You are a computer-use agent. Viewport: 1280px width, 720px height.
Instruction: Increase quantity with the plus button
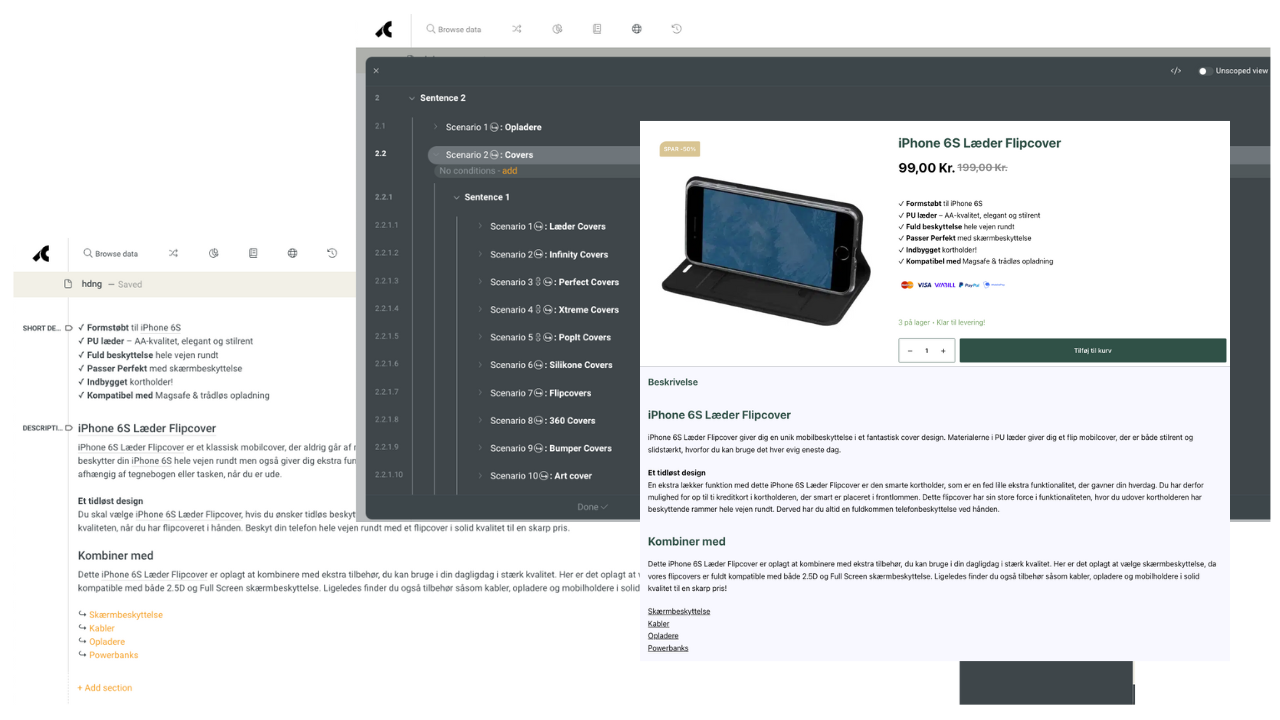click(943, 351)
